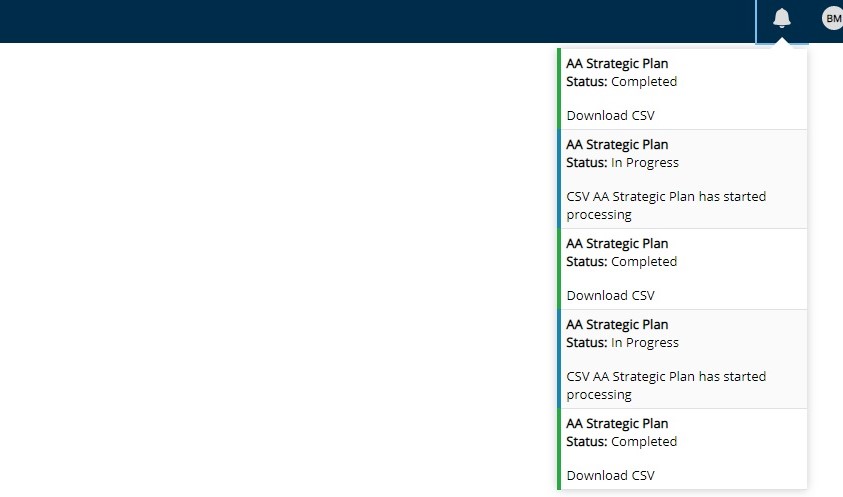Click the title of the fourth notification

tap(617, 324)
